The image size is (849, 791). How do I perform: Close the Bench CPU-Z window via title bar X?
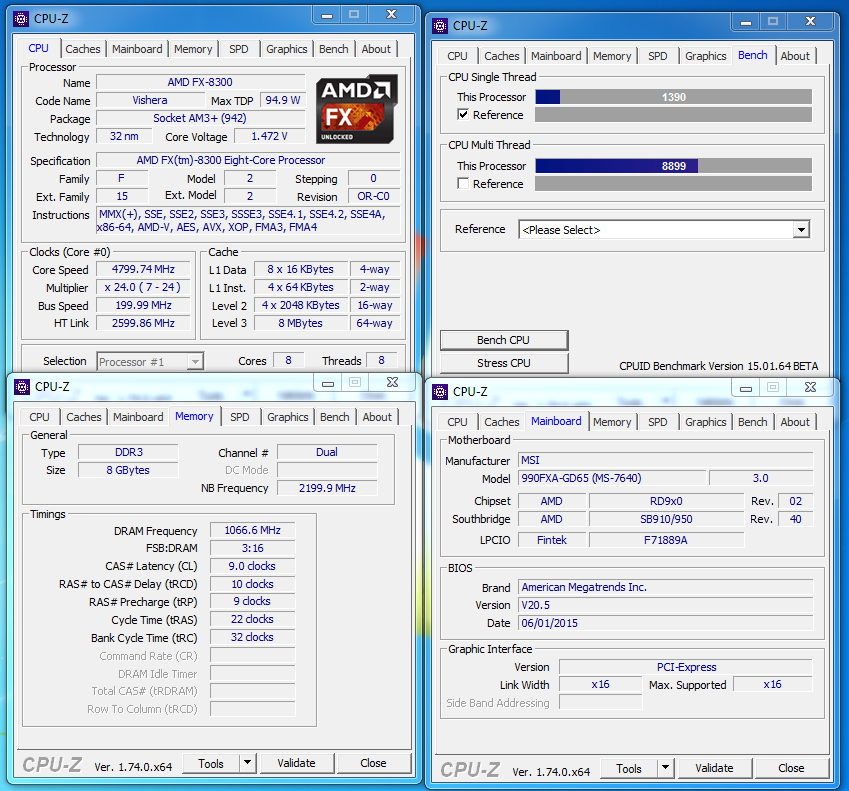tap(810, 22)
